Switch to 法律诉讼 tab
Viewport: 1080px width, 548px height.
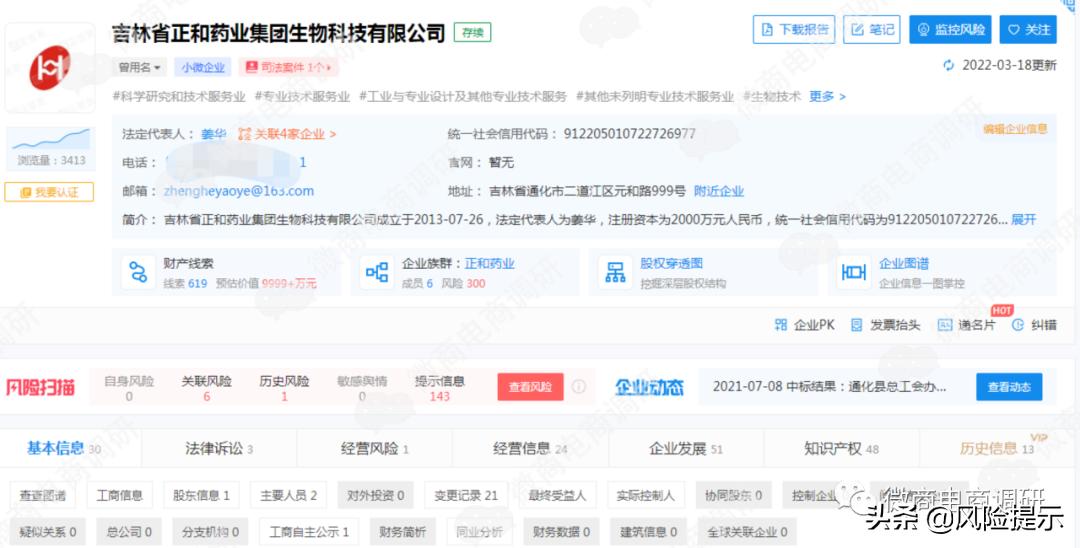click(219, 449)
